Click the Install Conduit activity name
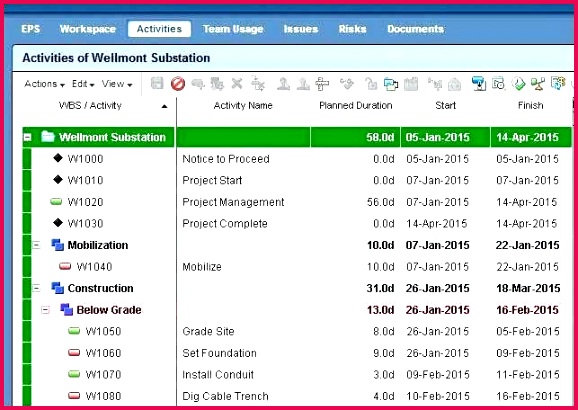The height and width of the screenshot is (410, 578). coord(218,374)
